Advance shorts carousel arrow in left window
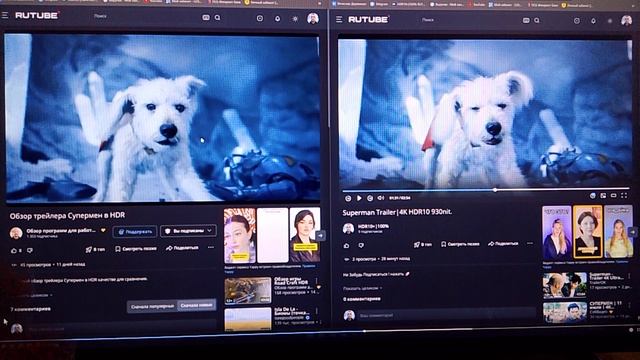Image resolution: width=640 pixels, height=360 pixels. click(x=321, y=236)
